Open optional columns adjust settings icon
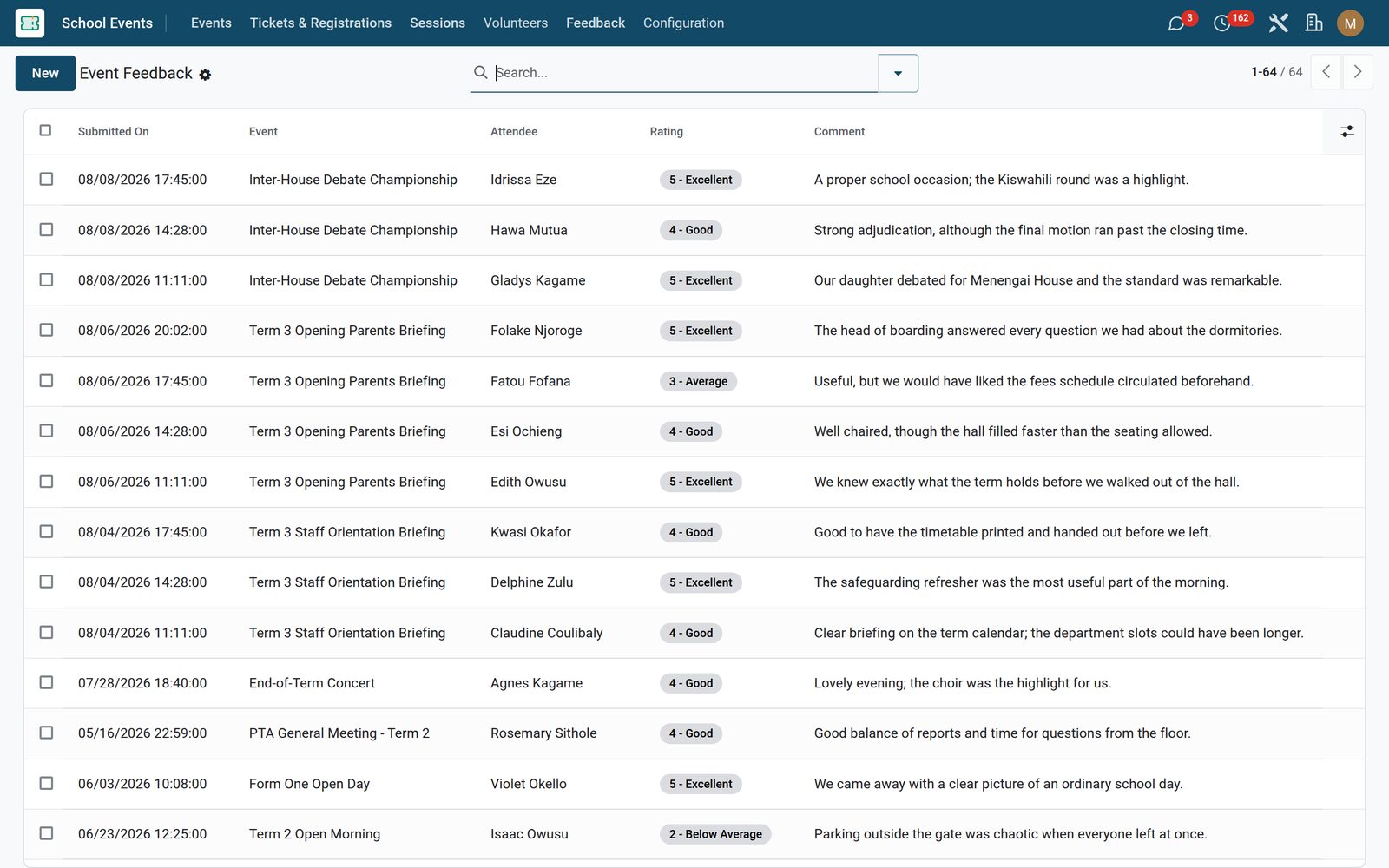The height and width of the screenshot is (868, 1389). click(1346, 131)
